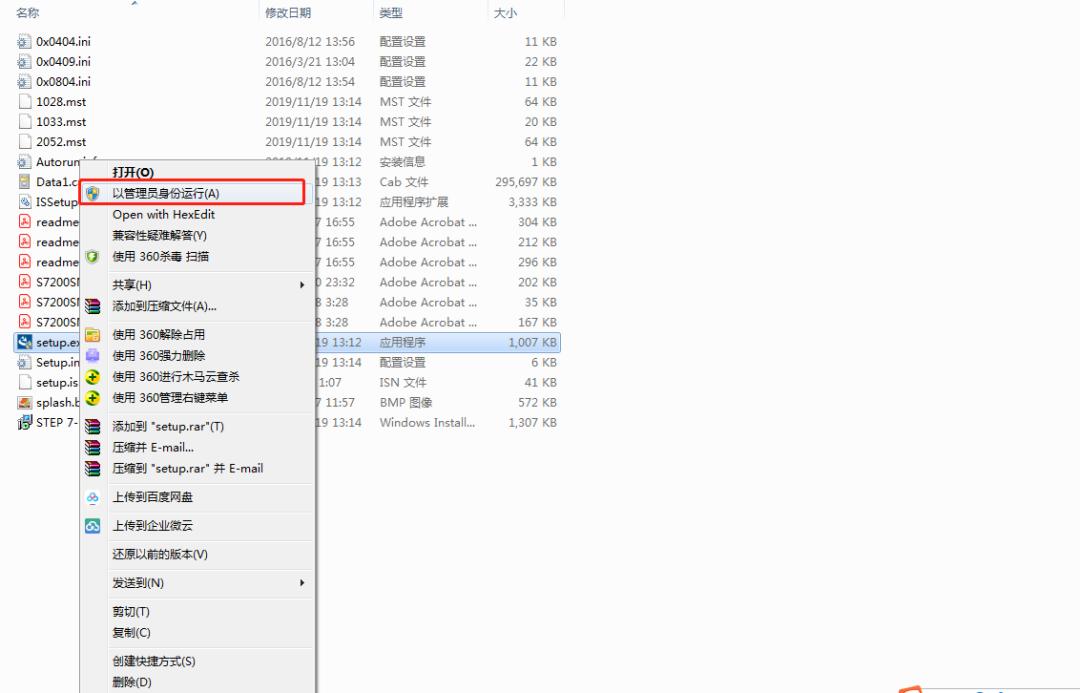The image size is (1080, 693).
Task: Click the 0x0409.ini file icon
Action: (x=25, y=61)
